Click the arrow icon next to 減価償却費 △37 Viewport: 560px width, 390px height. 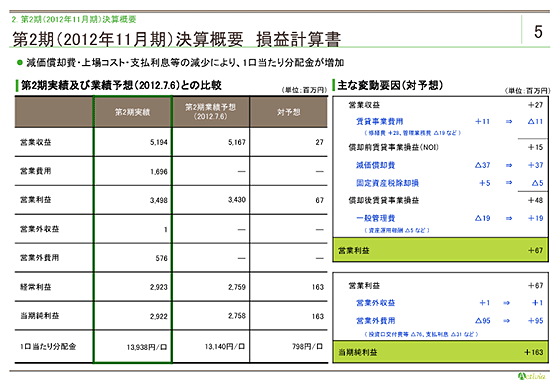point(509,165)
